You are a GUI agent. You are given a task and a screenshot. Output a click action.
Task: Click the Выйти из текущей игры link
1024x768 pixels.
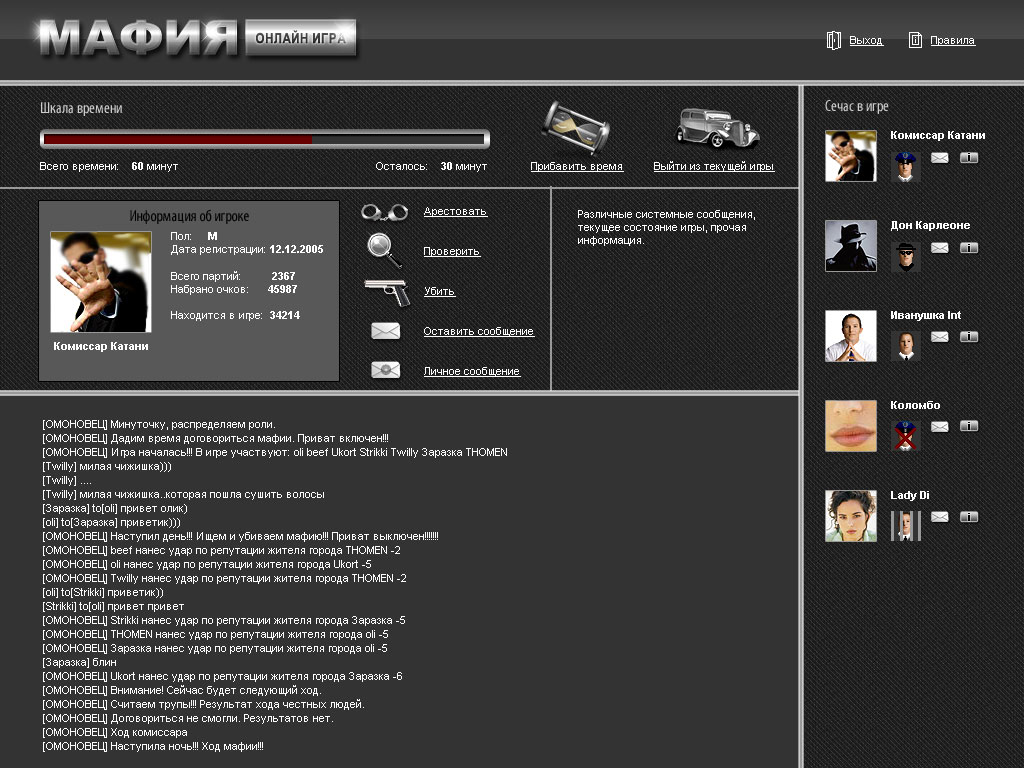point(713,167)
